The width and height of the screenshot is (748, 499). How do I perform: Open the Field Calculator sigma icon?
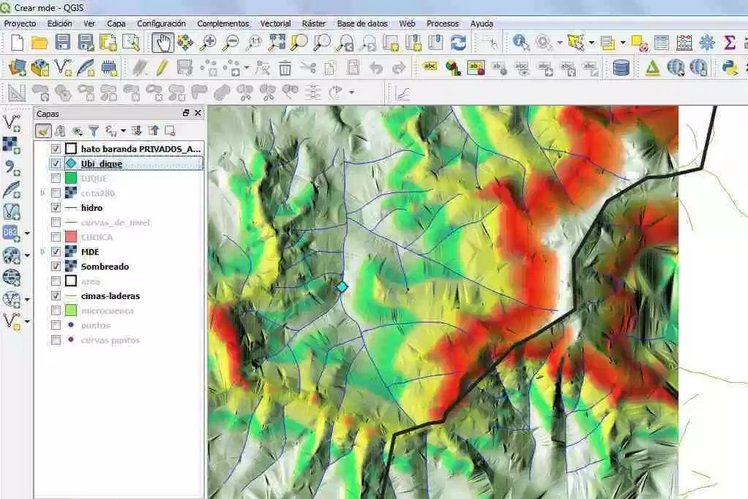(x=731, y=42)
